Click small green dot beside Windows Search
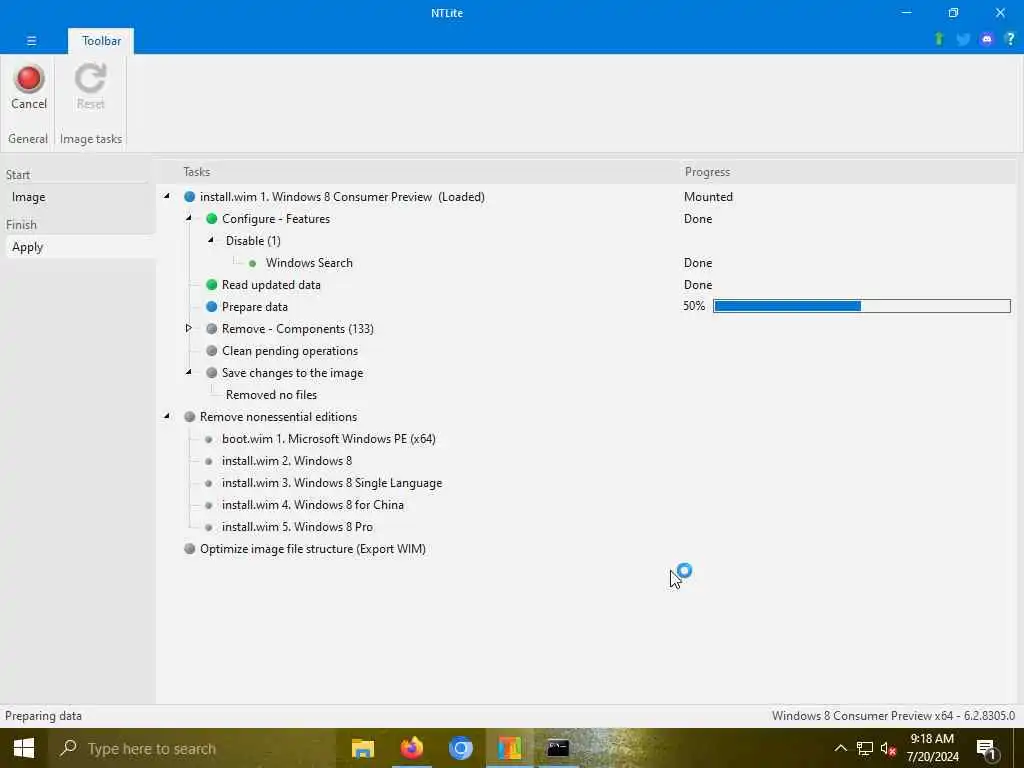Image resolution: width=1024 pixels, height=768 pixels. [x=253, y=263]
